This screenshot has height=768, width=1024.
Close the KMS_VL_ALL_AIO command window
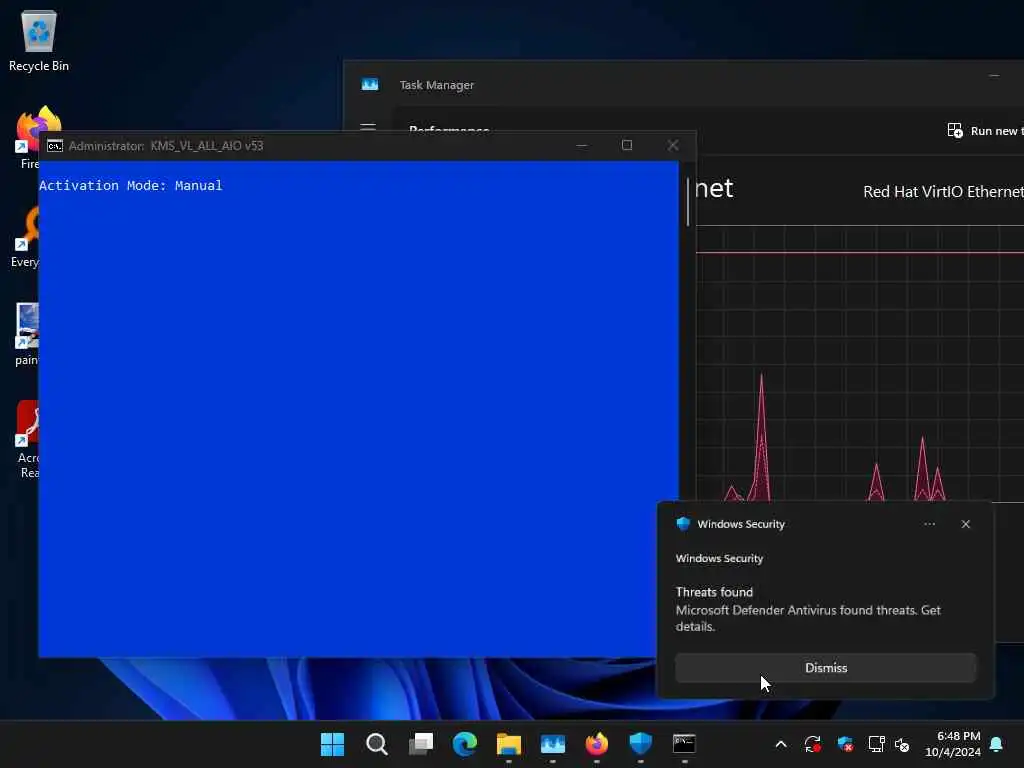pos(673,145)
